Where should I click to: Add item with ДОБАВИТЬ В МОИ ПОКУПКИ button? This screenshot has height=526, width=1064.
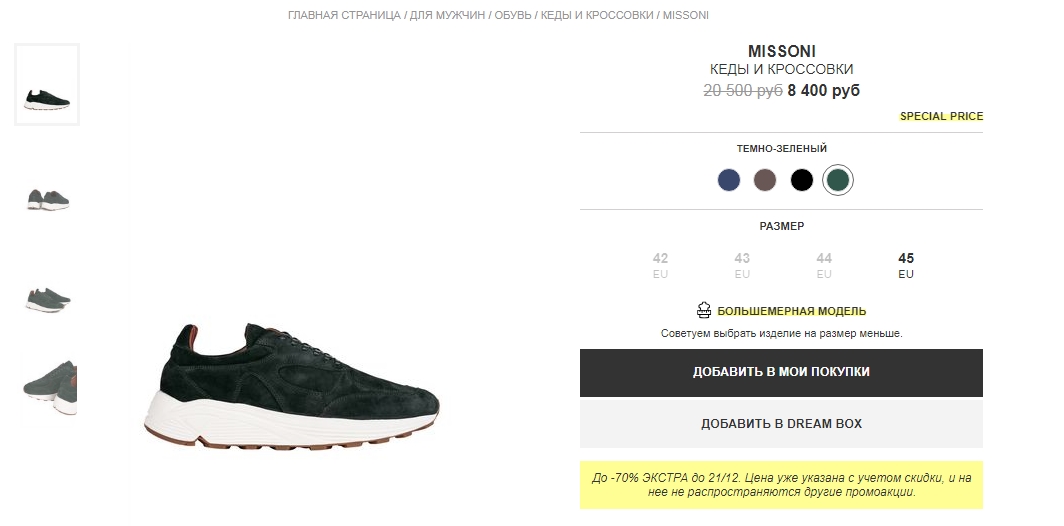(781, 373)
